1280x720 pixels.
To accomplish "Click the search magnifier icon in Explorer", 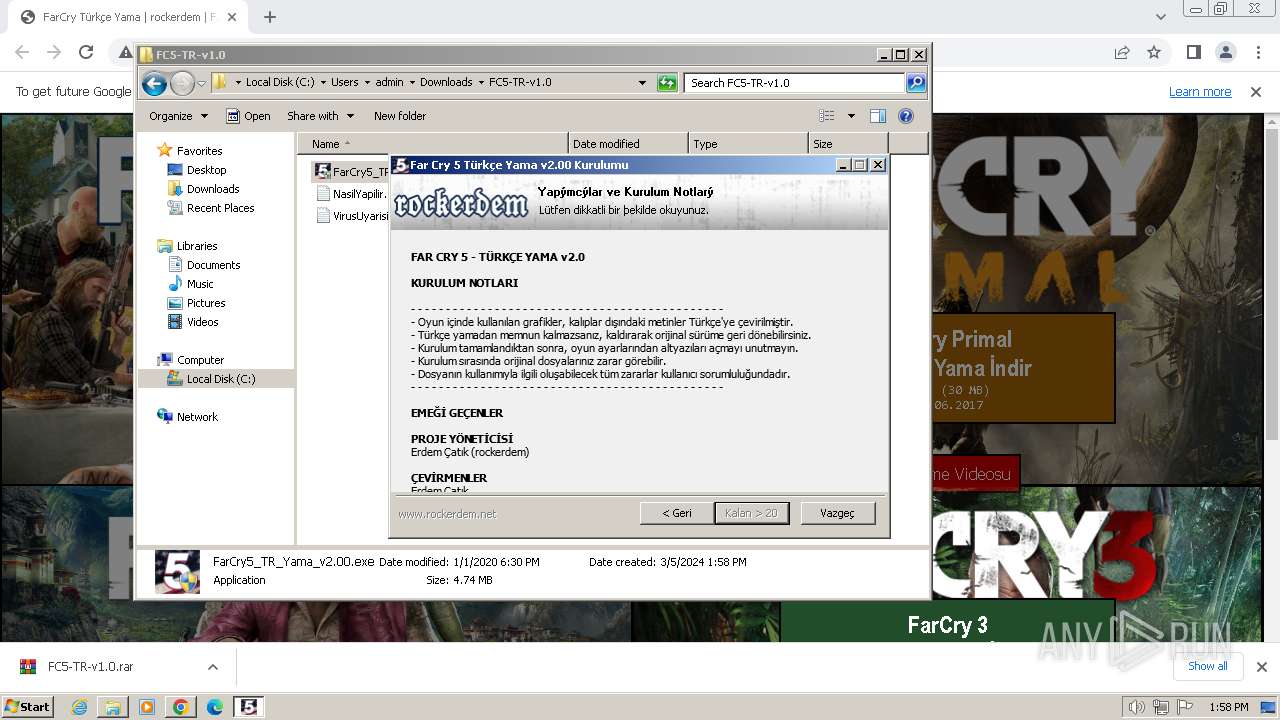I will [916, 83].
